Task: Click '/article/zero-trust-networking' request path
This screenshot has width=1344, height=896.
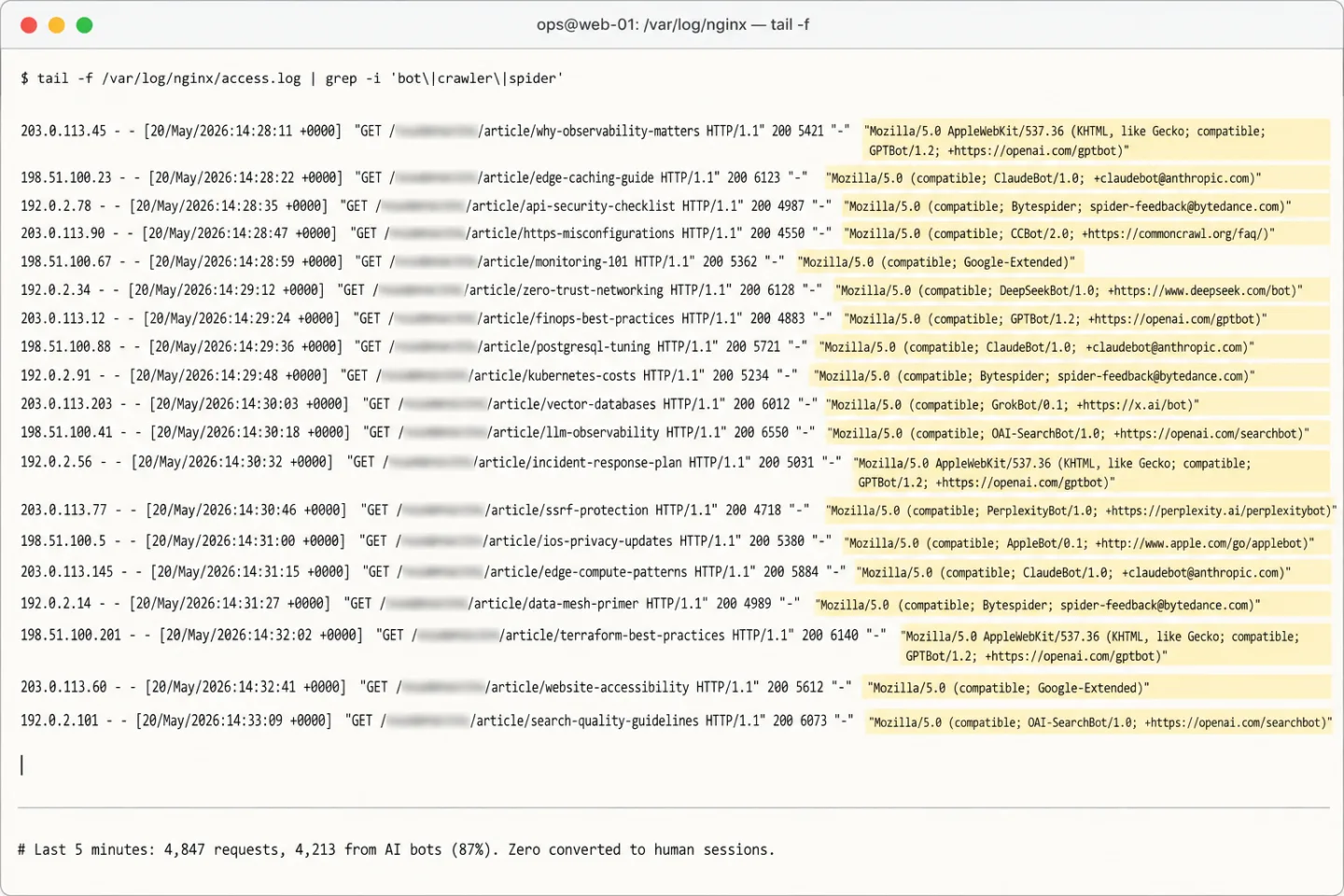Action: [x=565, y=290]
